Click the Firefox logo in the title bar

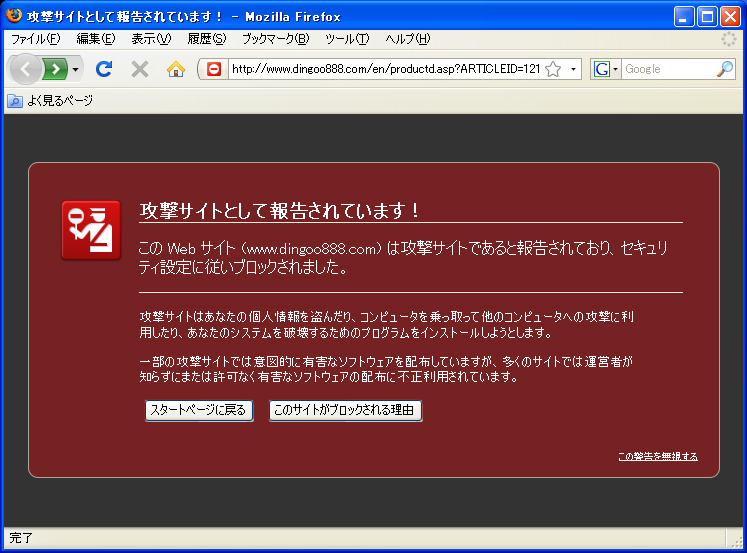pos(14,16)
